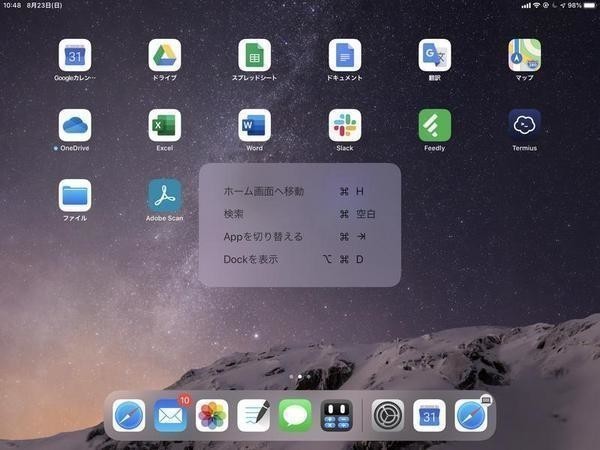The width and height of the screenshot is (600, 450).
Task: Tap the 8月23日(日) date in status bar
Action: (x=44, y=5)
